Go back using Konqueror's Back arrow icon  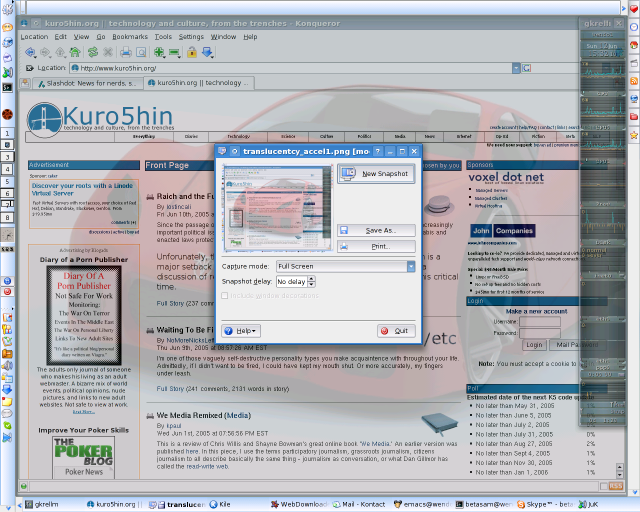point(30,52)
